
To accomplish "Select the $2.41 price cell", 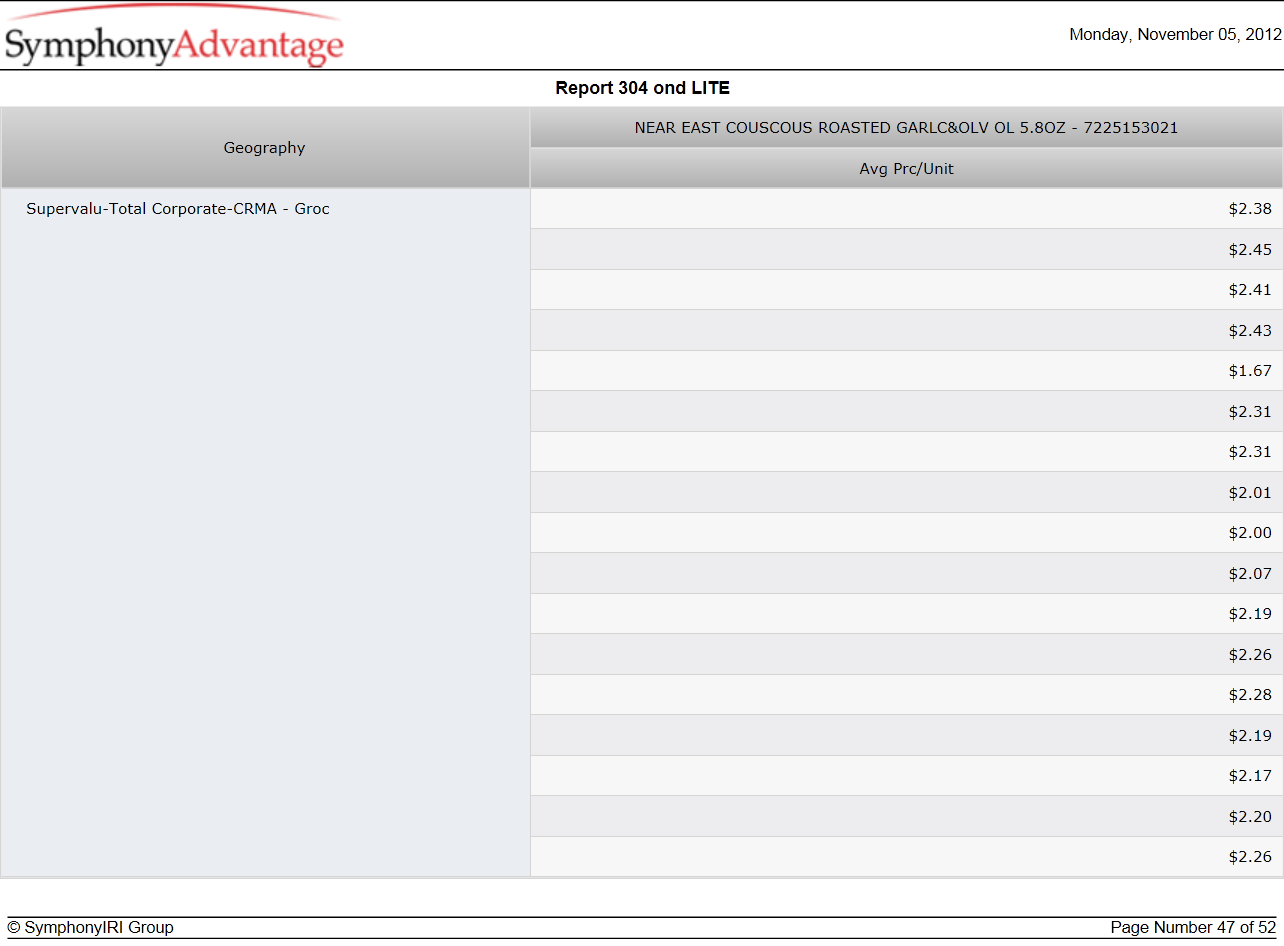I will pos(906,290).
